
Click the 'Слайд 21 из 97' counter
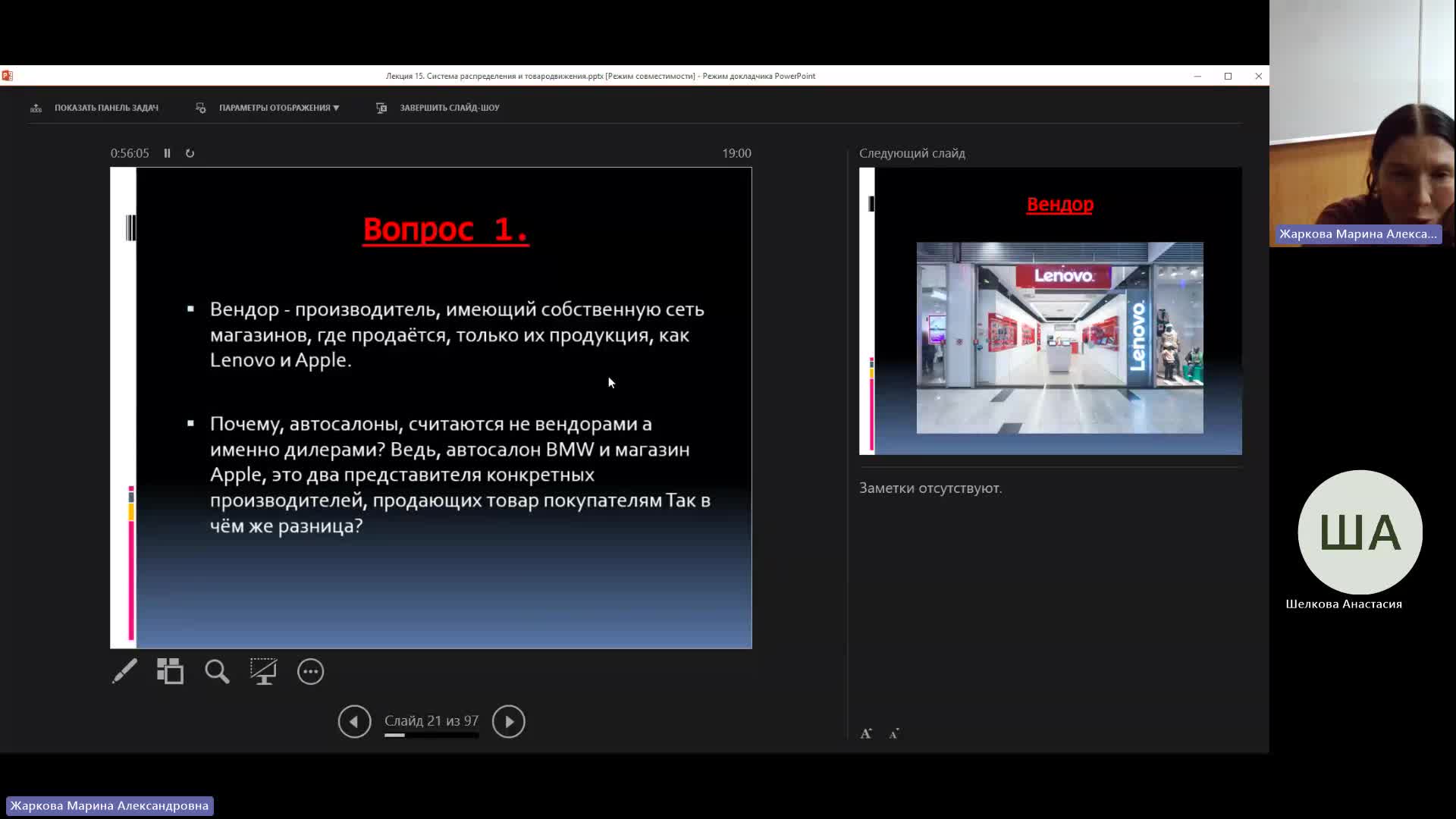click(x=431, y=720)
